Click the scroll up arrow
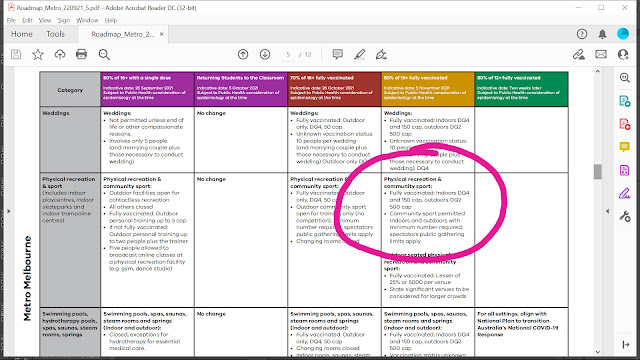The image size is (640, 360). tap(598, 71)
